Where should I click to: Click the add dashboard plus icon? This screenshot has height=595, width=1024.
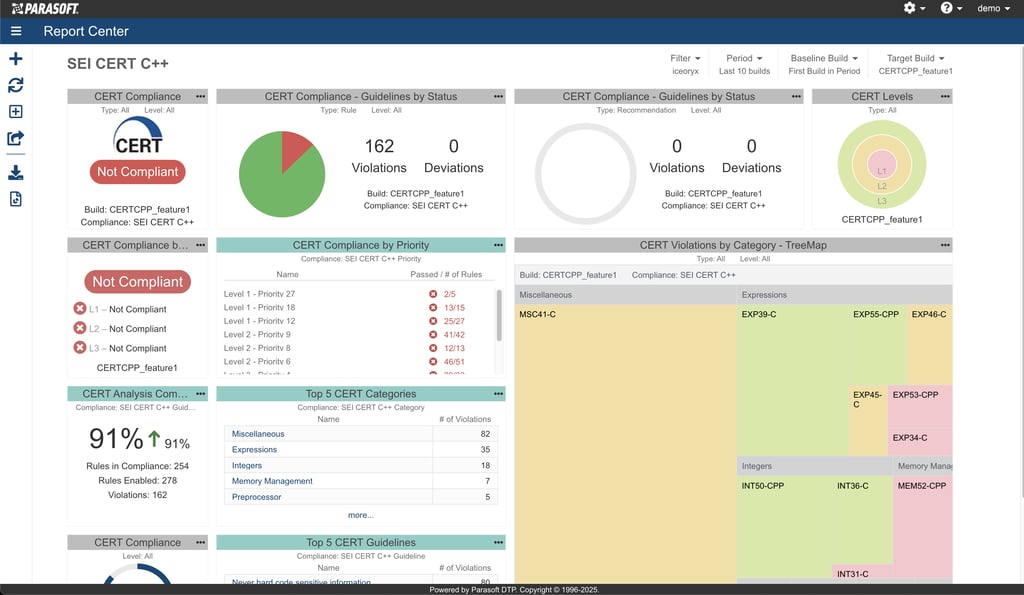click(16, 59)
